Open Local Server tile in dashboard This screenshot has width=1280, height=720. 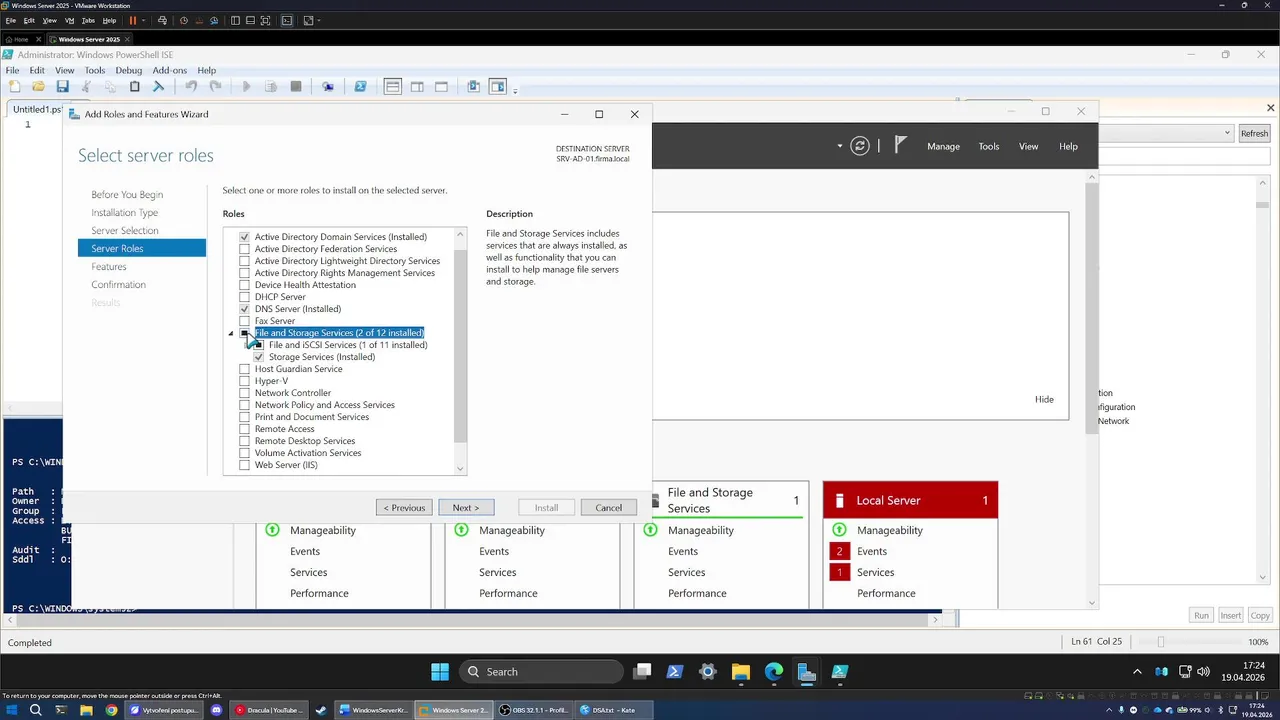[x=910, y=500]
